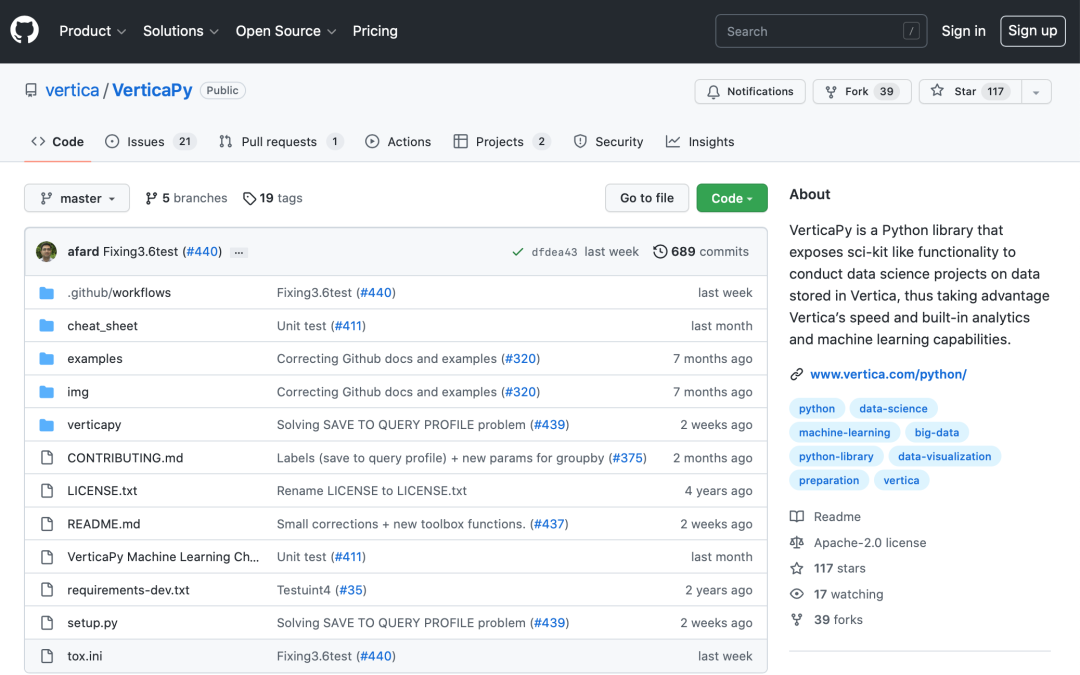Click the file icon for tox.ini
1080x675 pixels.
pyautogui.click(x=47, y=656)
